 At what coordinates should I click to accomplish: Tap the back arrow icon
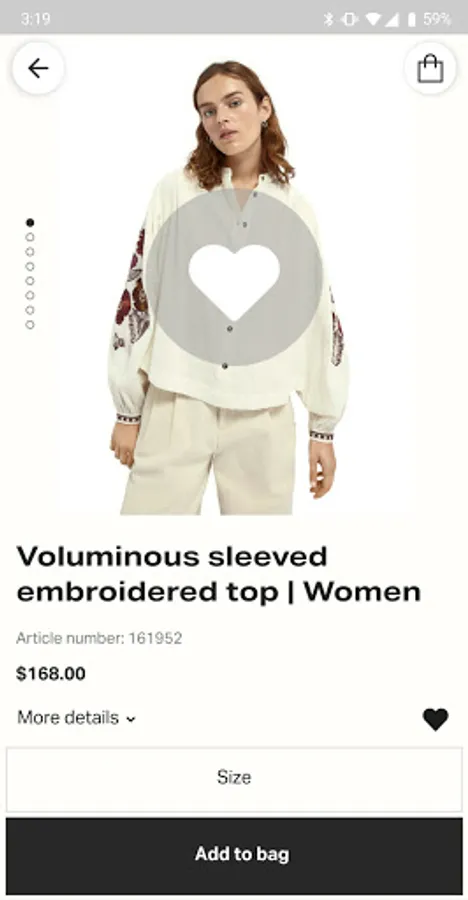click(x=38, y=68)
